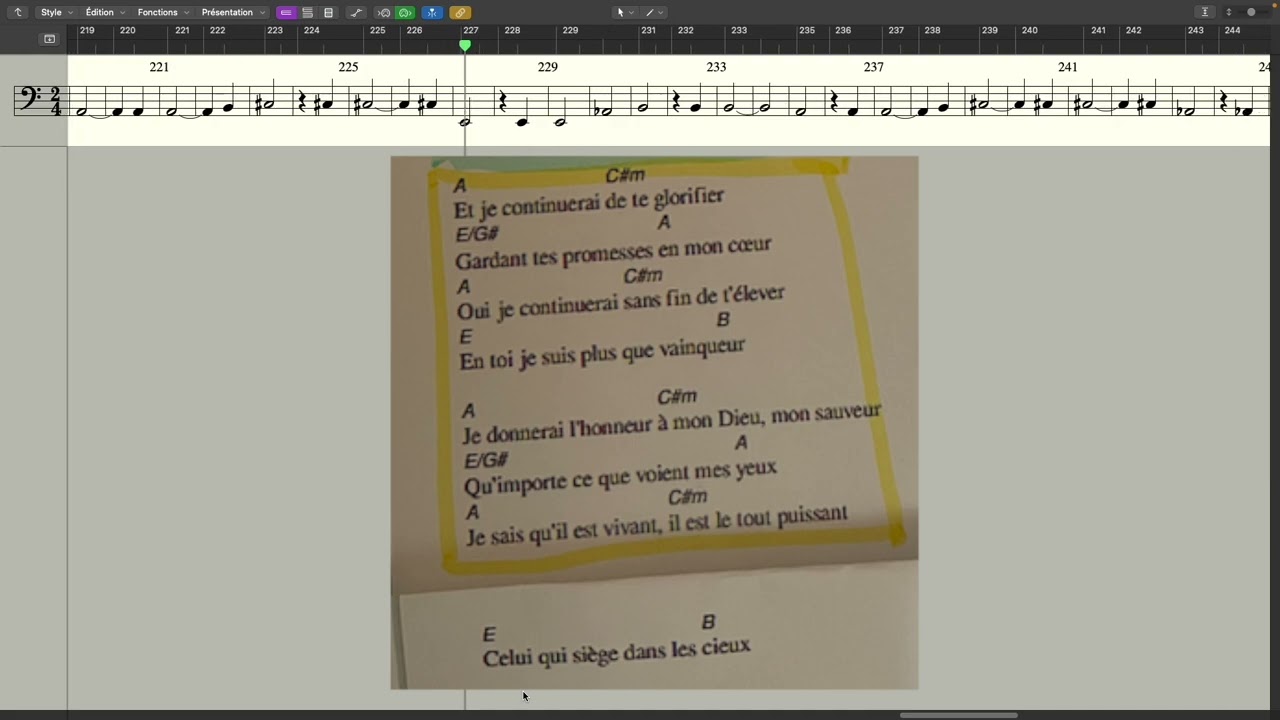Toggle the yellow link button

pyautogui.click(x=460, y=12)
